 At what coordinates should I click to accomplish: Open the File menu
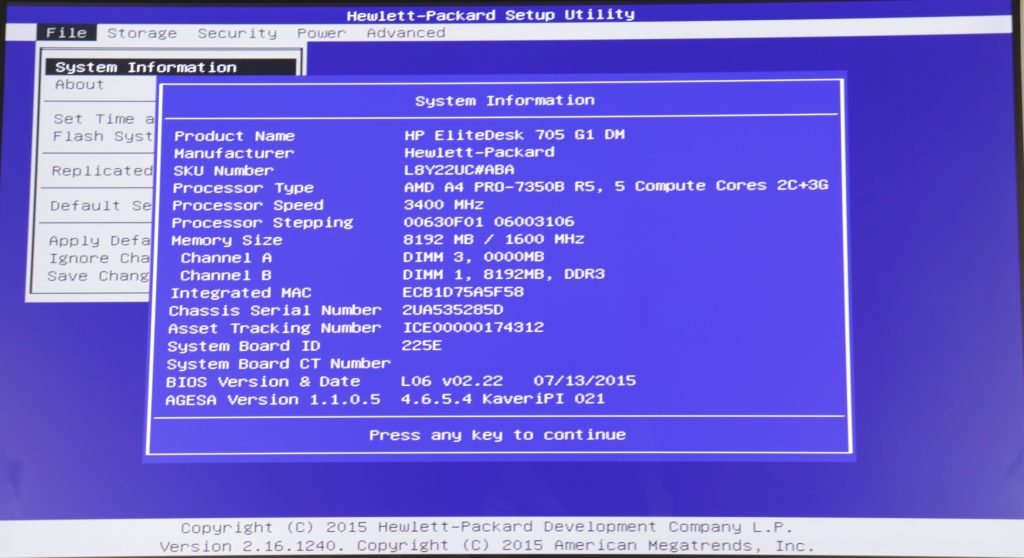[67, 33]
